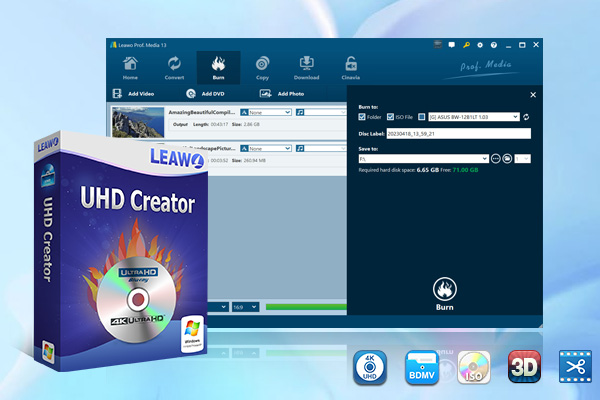Click the Add Video button

click(x=134, y=93)
